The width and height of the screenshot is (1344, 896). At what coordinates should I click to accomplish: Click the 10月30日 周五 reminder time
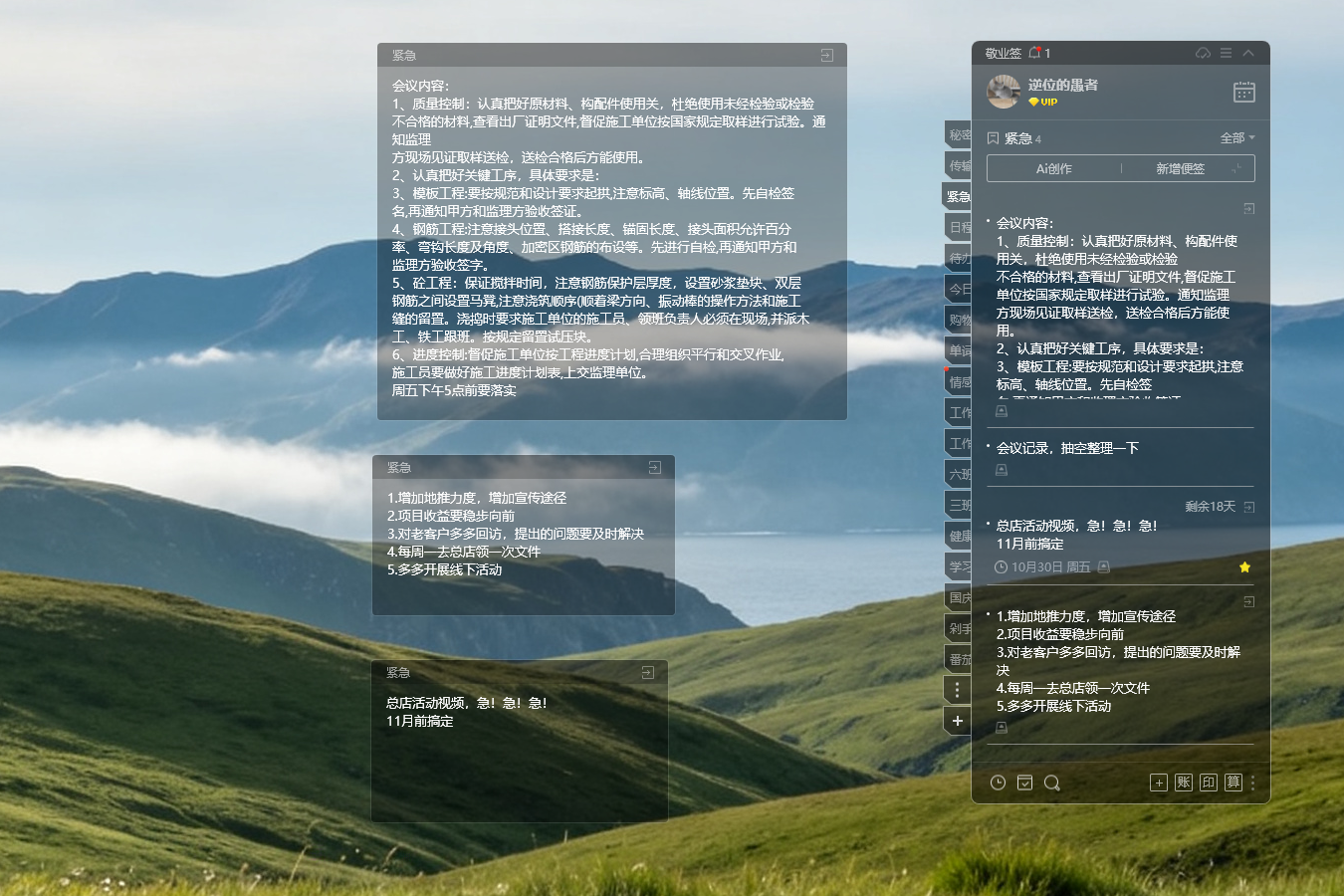pos(1042,566)
